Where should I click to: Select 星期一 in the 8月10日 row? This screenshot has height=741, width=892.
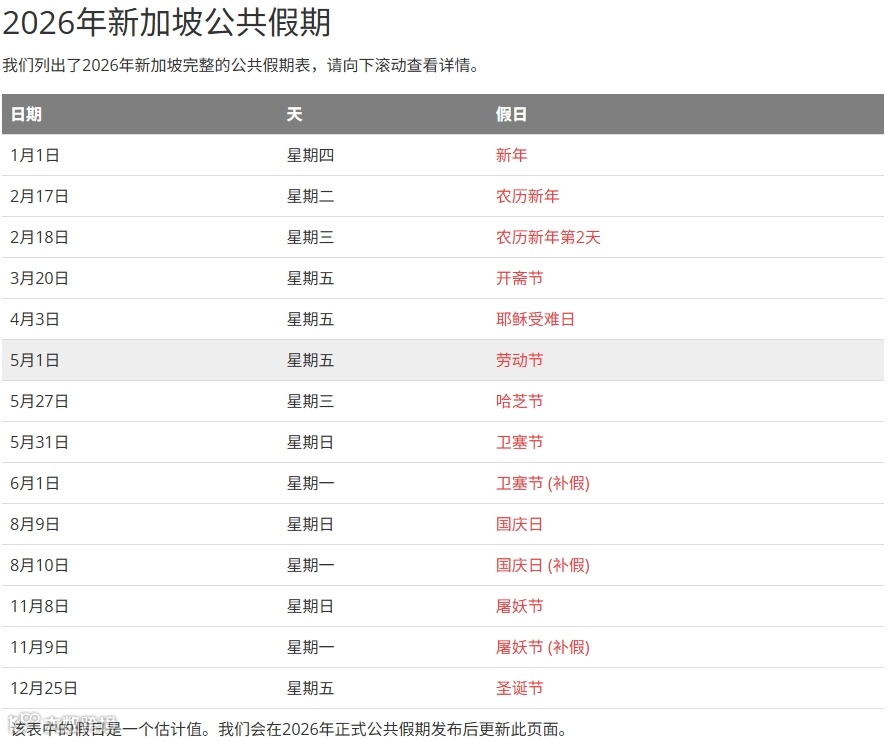pyautogui.click(x=310, y=565)
